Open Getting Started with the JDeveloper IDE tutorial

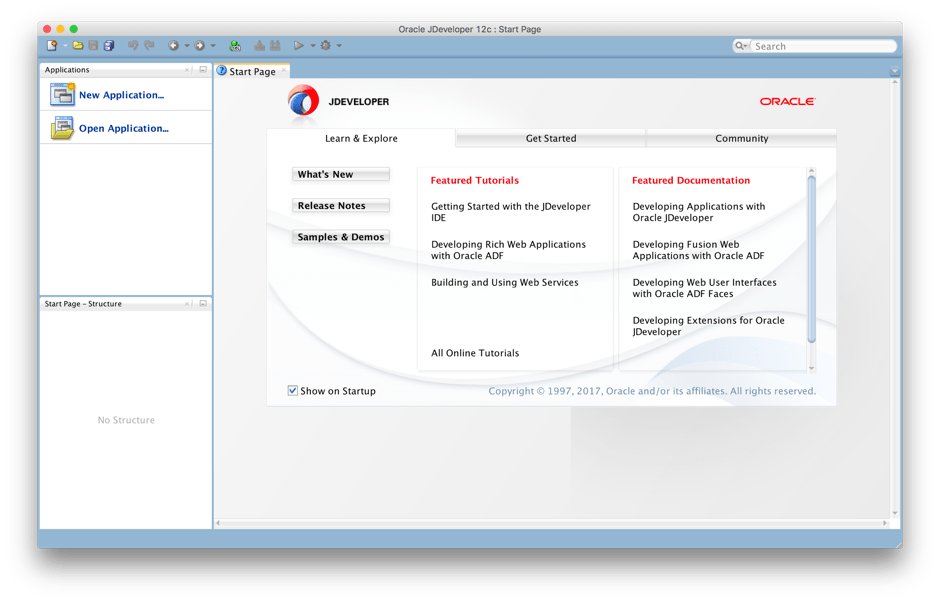point(511,212)
